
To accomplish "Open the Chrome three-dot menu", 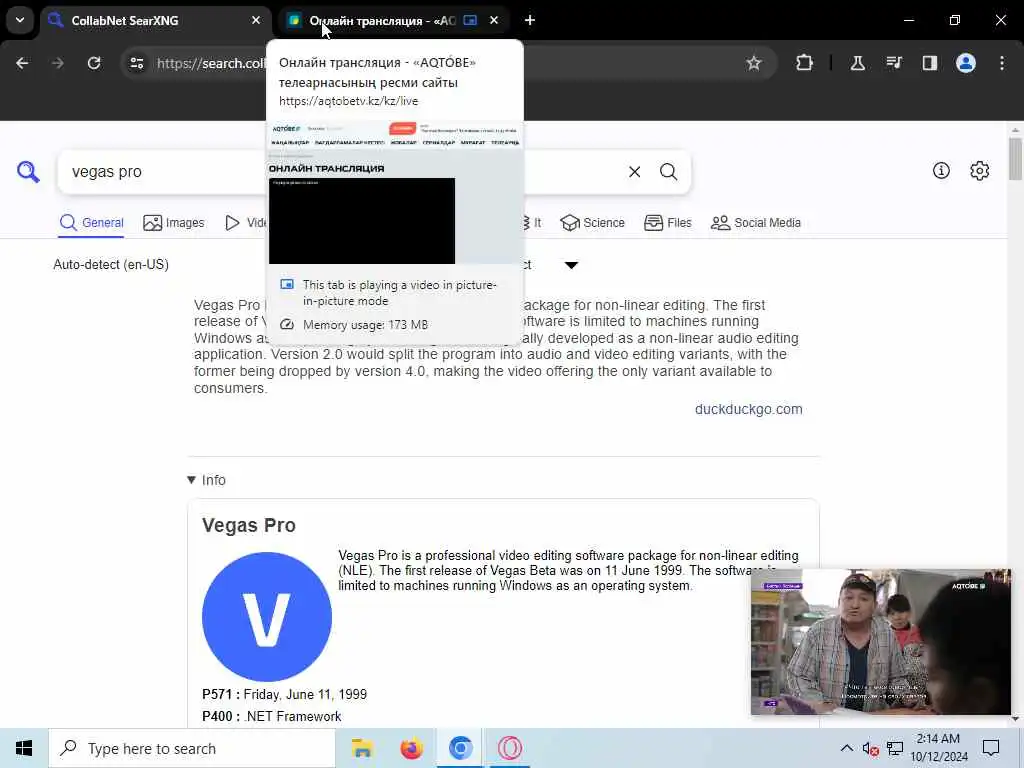I will [1002, 63].
